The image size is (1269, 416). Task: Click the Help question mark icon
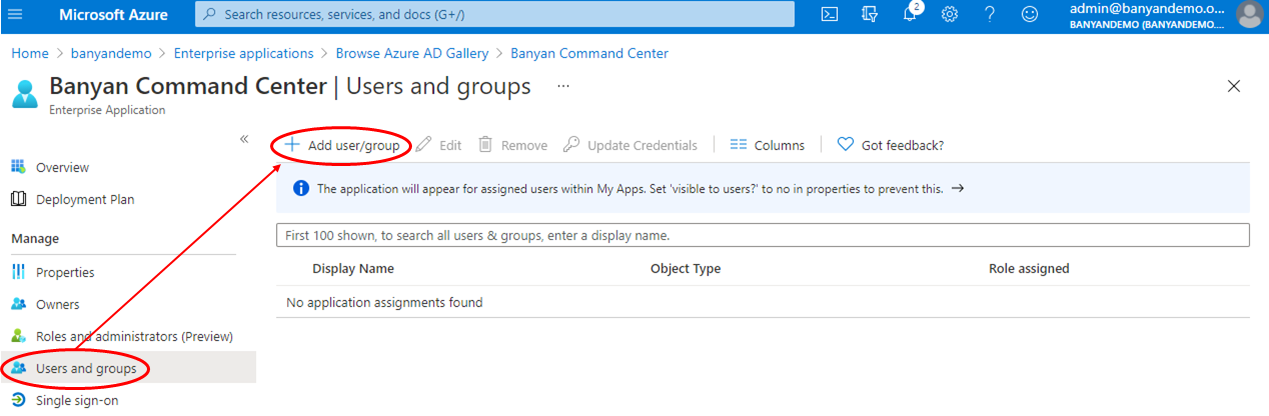[x=989, y=14]
